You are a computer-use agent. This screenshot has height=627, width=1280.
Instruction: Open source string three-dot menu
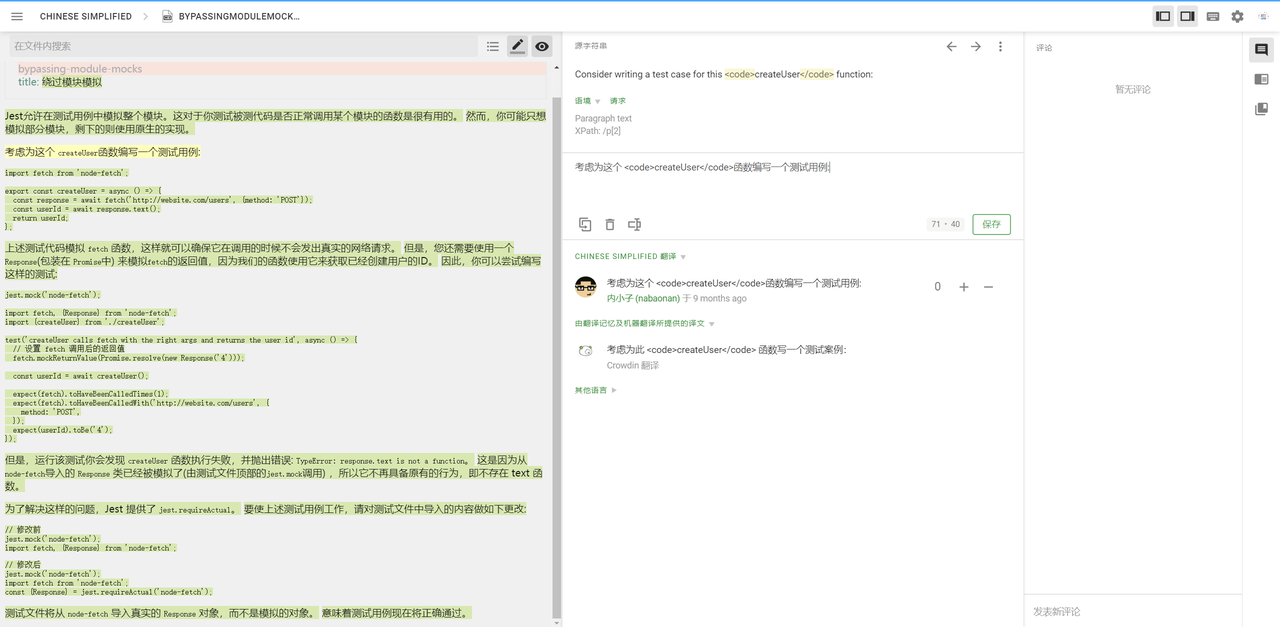pyautogui.click(x=1000, y=46)
